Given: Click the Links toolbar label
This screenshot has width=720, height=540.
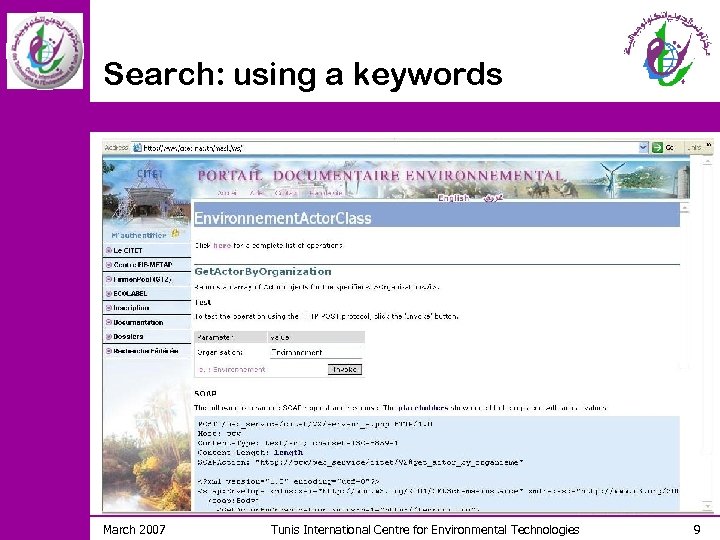Looking at the screenshot, I should coord(694,147).
